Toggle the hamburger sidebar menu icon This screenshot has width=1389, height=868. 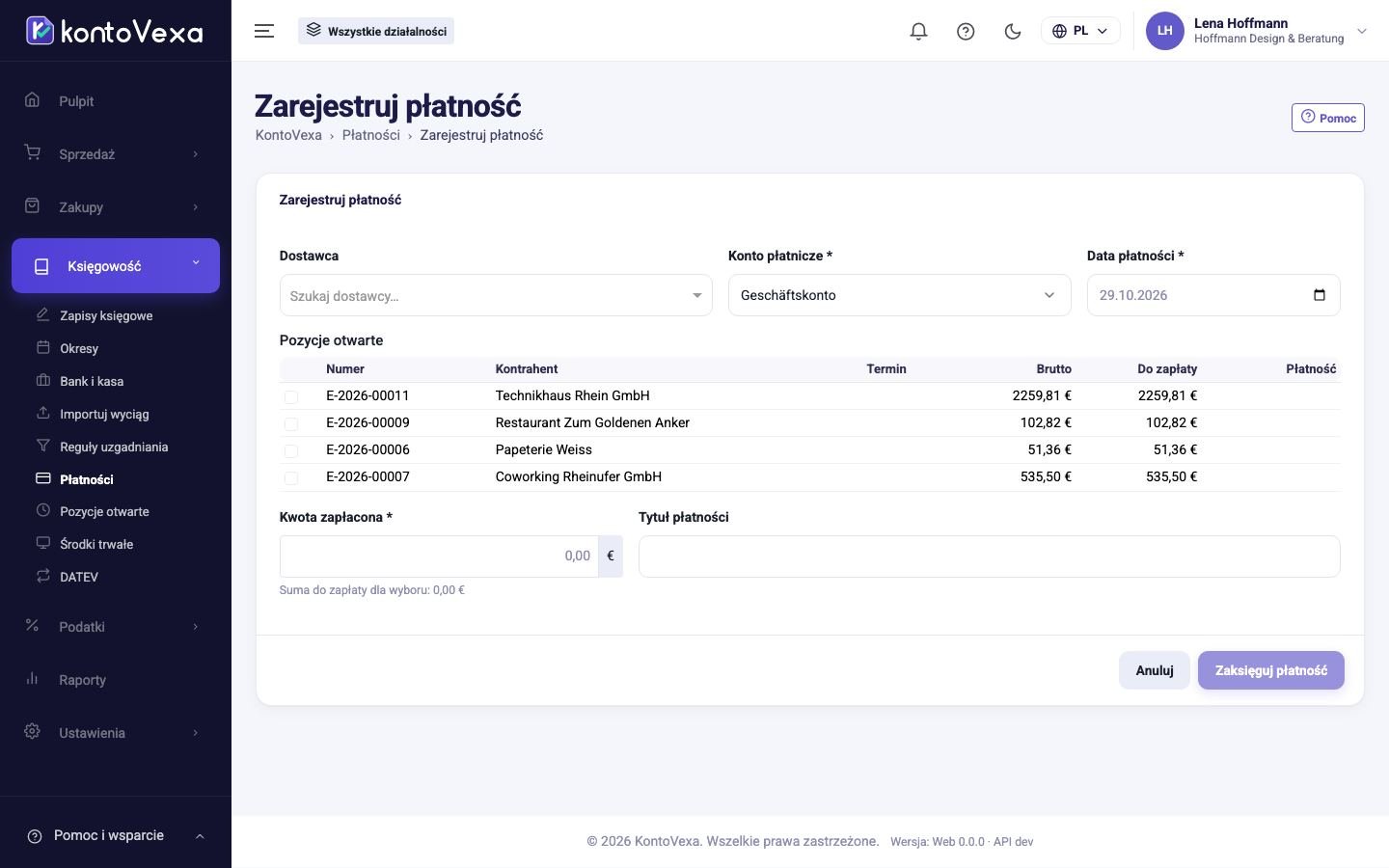click(x=264, y=31)
